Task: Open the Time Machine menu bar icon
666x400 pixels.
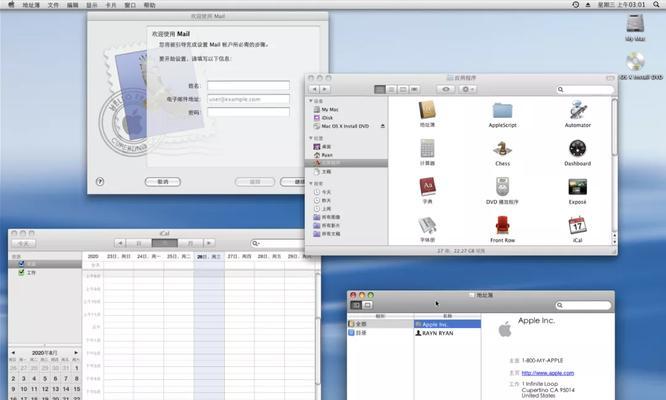Action: [x=576, y=5]
